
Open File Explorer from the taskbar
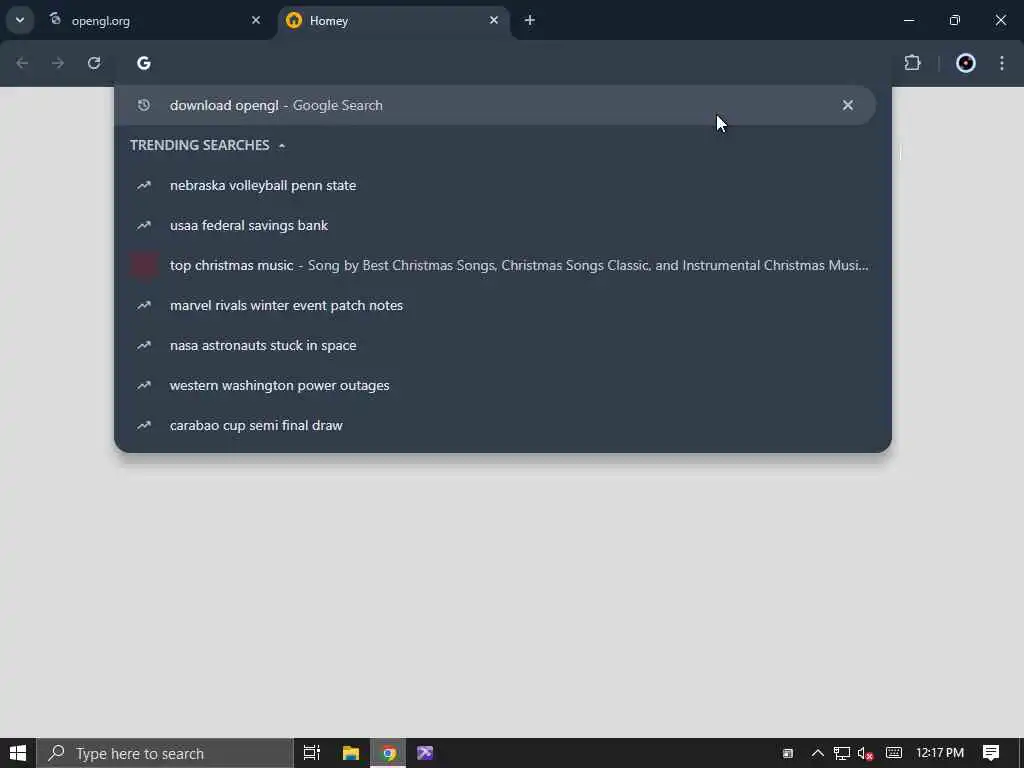(351, 753)
